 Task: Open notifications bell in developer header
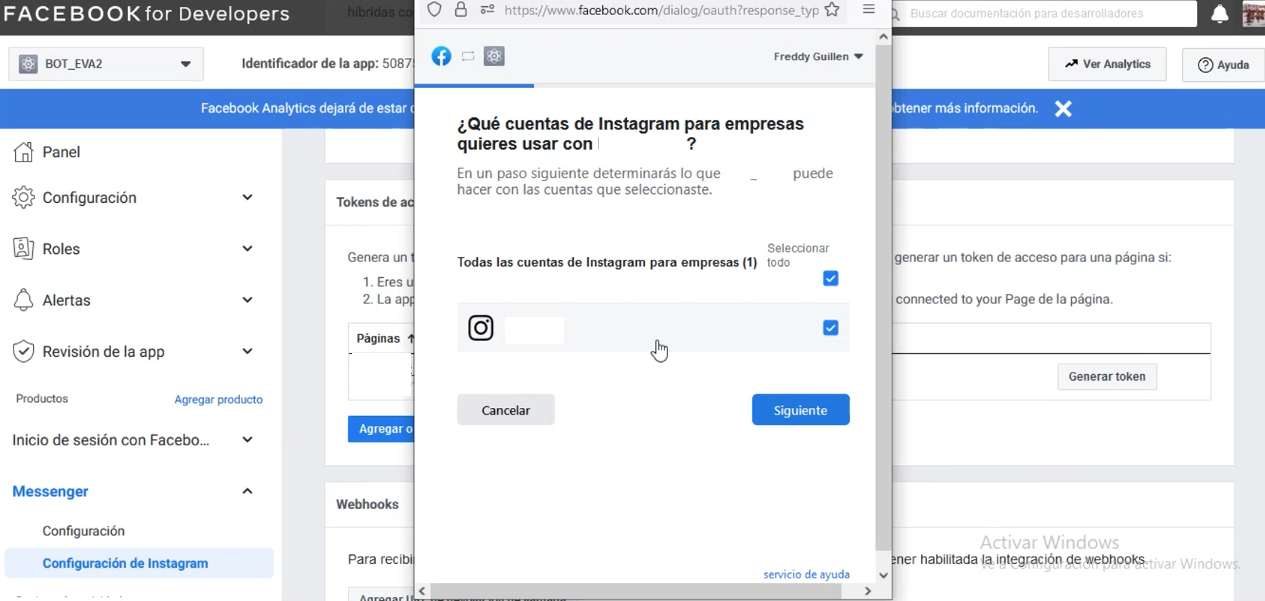1220,14
